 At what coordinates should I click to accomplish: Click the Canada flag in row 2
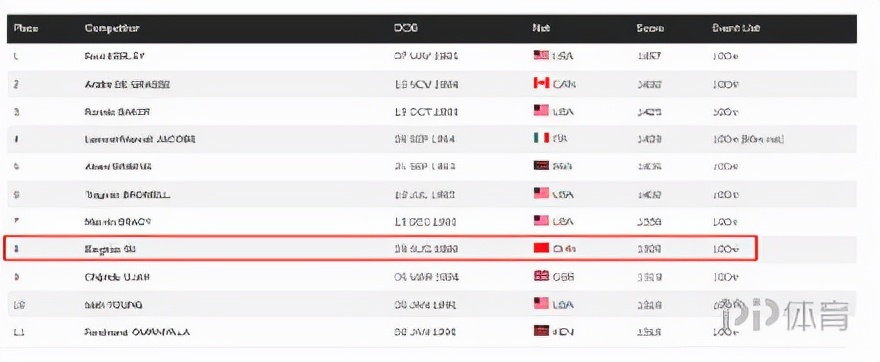541,83
